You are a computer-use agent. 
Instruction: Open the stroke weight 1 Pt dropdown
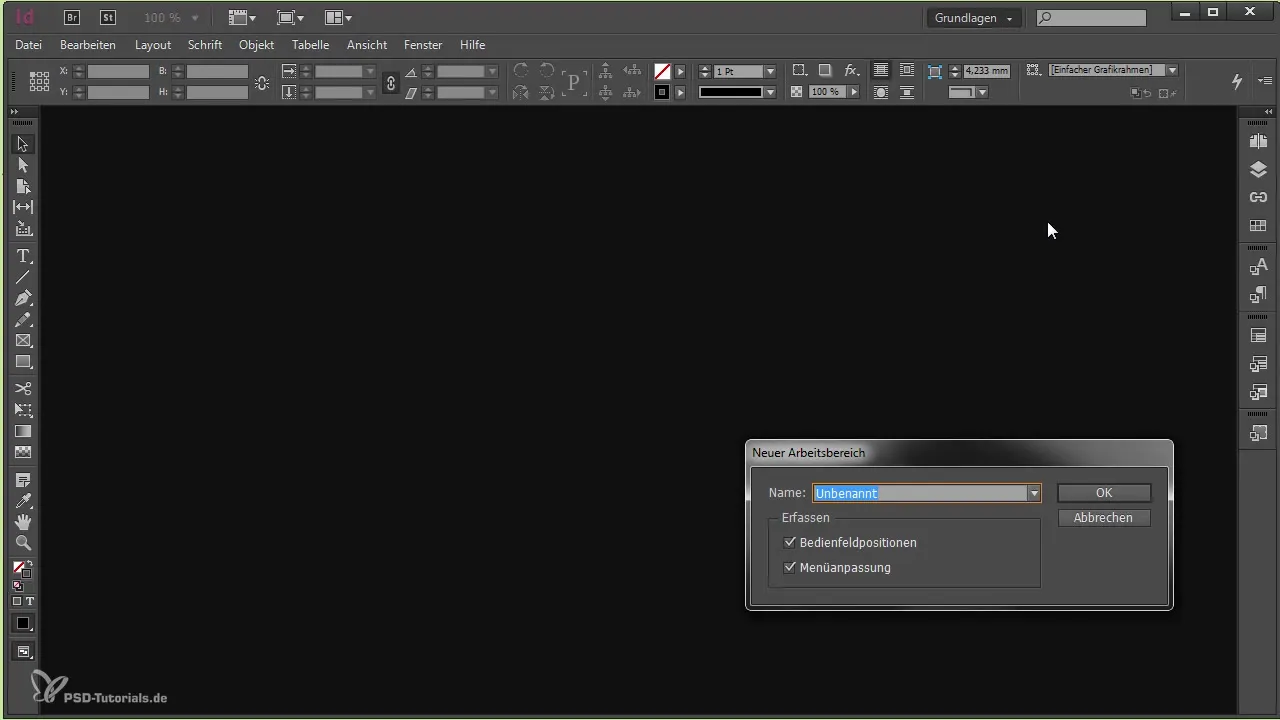pos(770,72)
